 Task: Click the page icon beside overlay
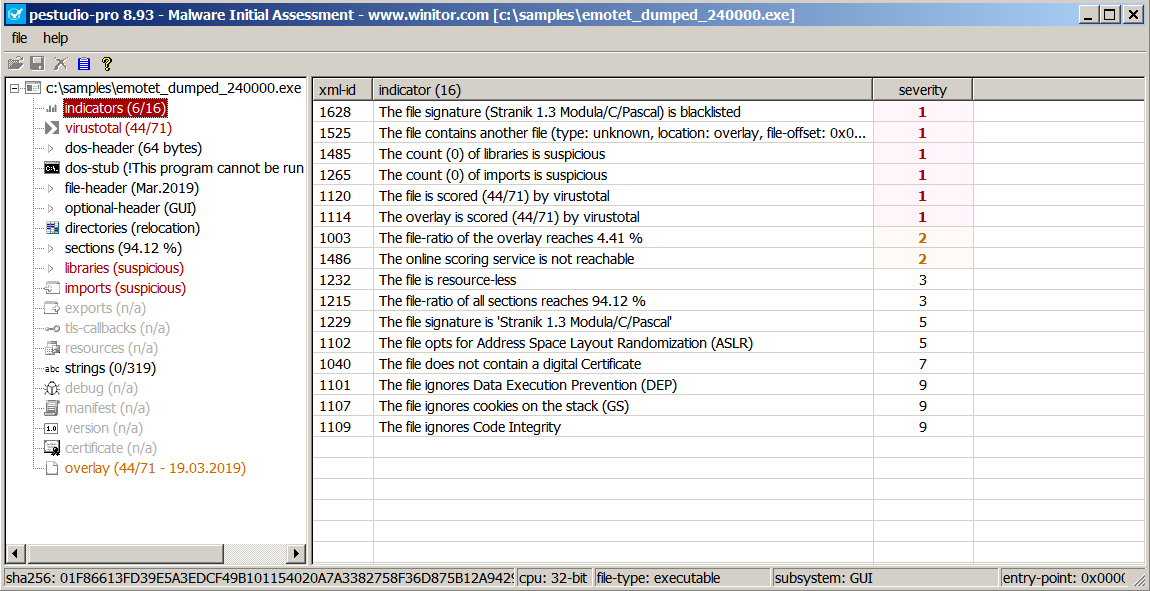point(51,468)
